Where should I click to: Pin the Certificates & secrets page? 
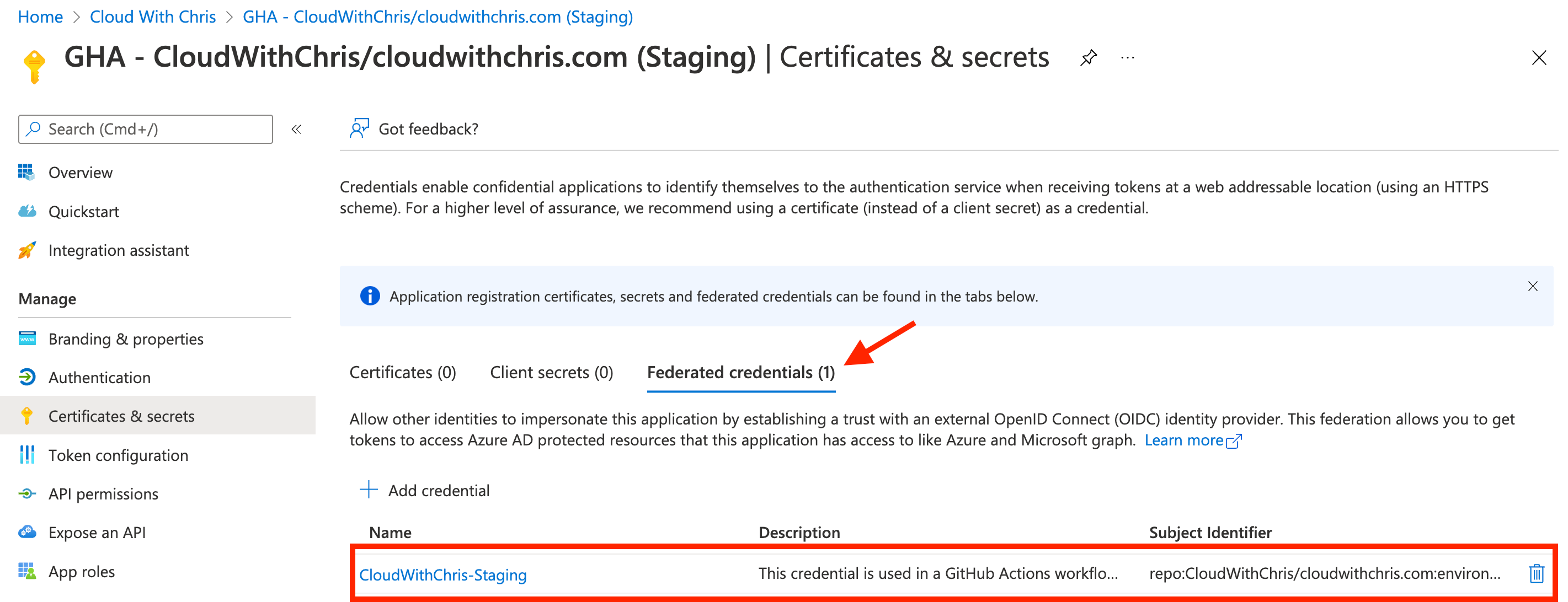point(1089,58)
